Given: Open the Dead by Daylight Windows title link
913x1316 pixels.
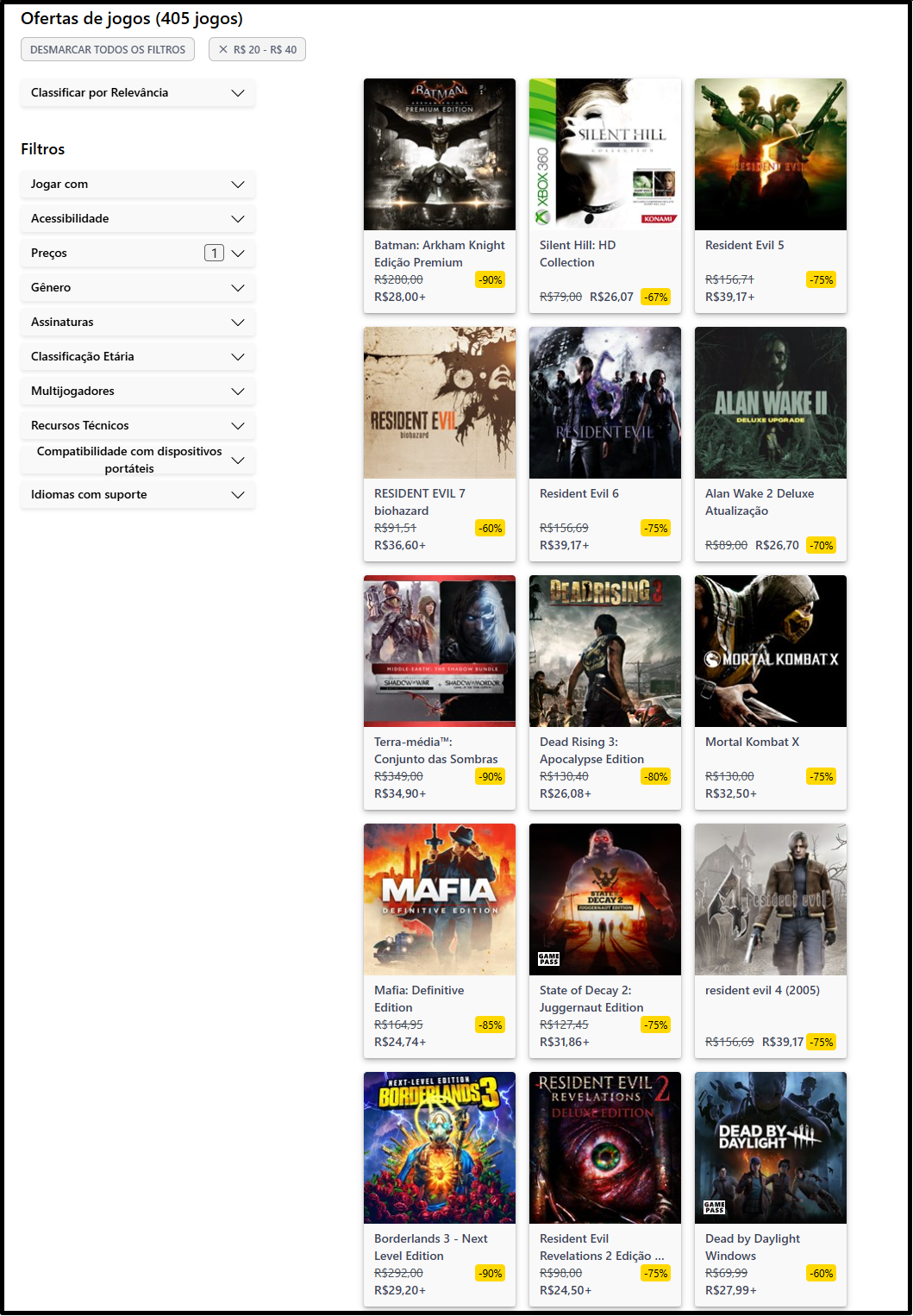Looking at the screenshot, I should [753, 1247].
